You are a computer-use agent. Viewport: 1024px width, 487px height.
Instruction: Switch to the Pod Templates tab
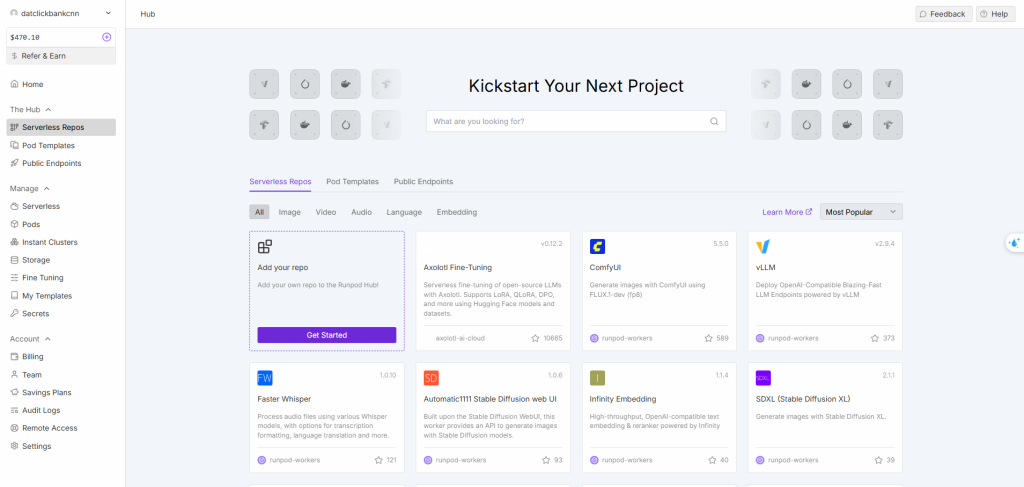tap(352, 182)
